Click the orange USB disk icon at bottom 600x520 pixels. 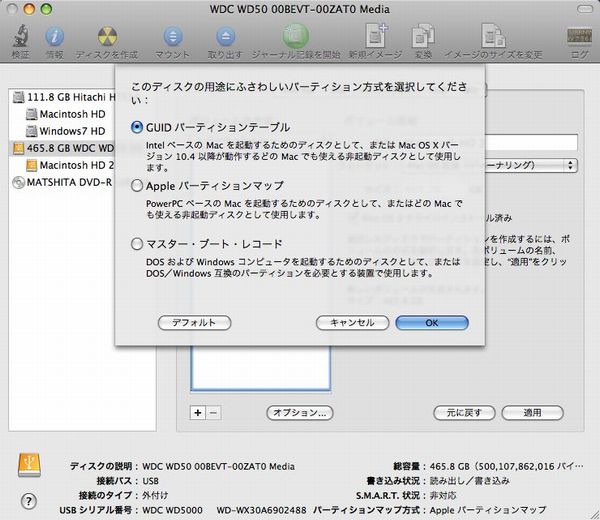(x=29, y=465)
